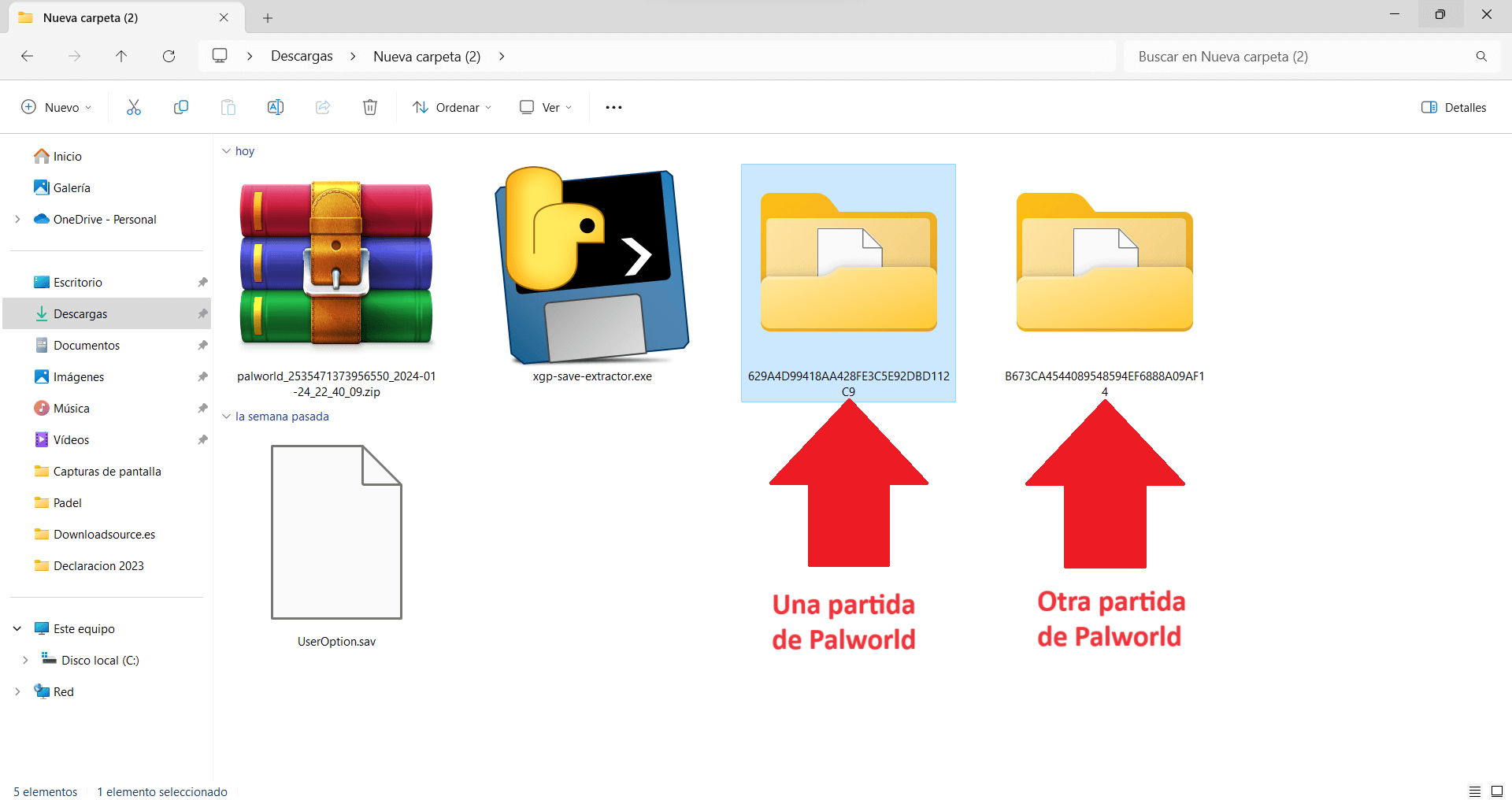
Task: Refresh the current folder view
Action: click(169, 56)
